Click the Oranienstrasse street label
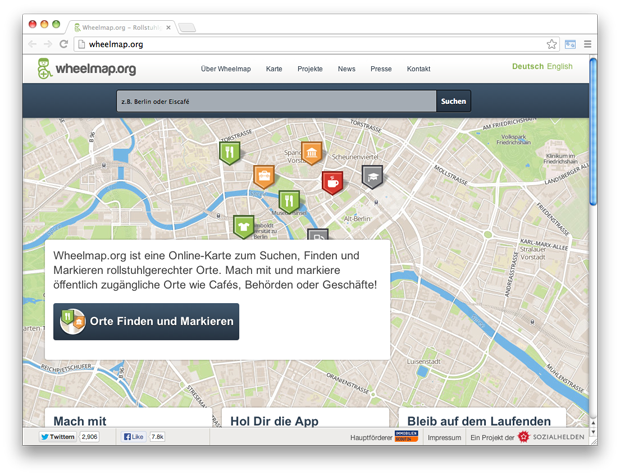Viewport: 620px width, 476px height. (348, 383)
